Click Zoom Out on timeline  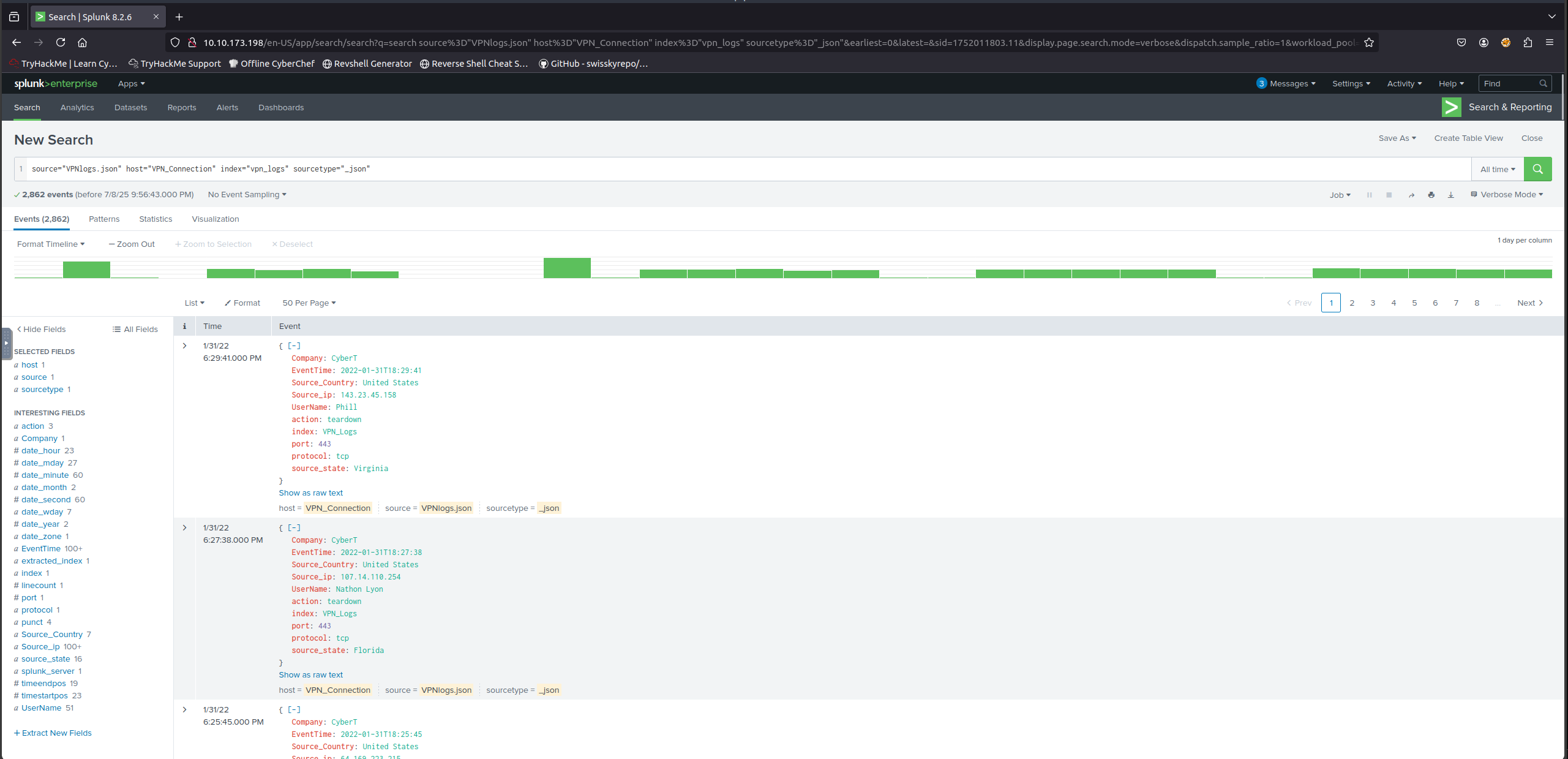(x=132, y=244)
